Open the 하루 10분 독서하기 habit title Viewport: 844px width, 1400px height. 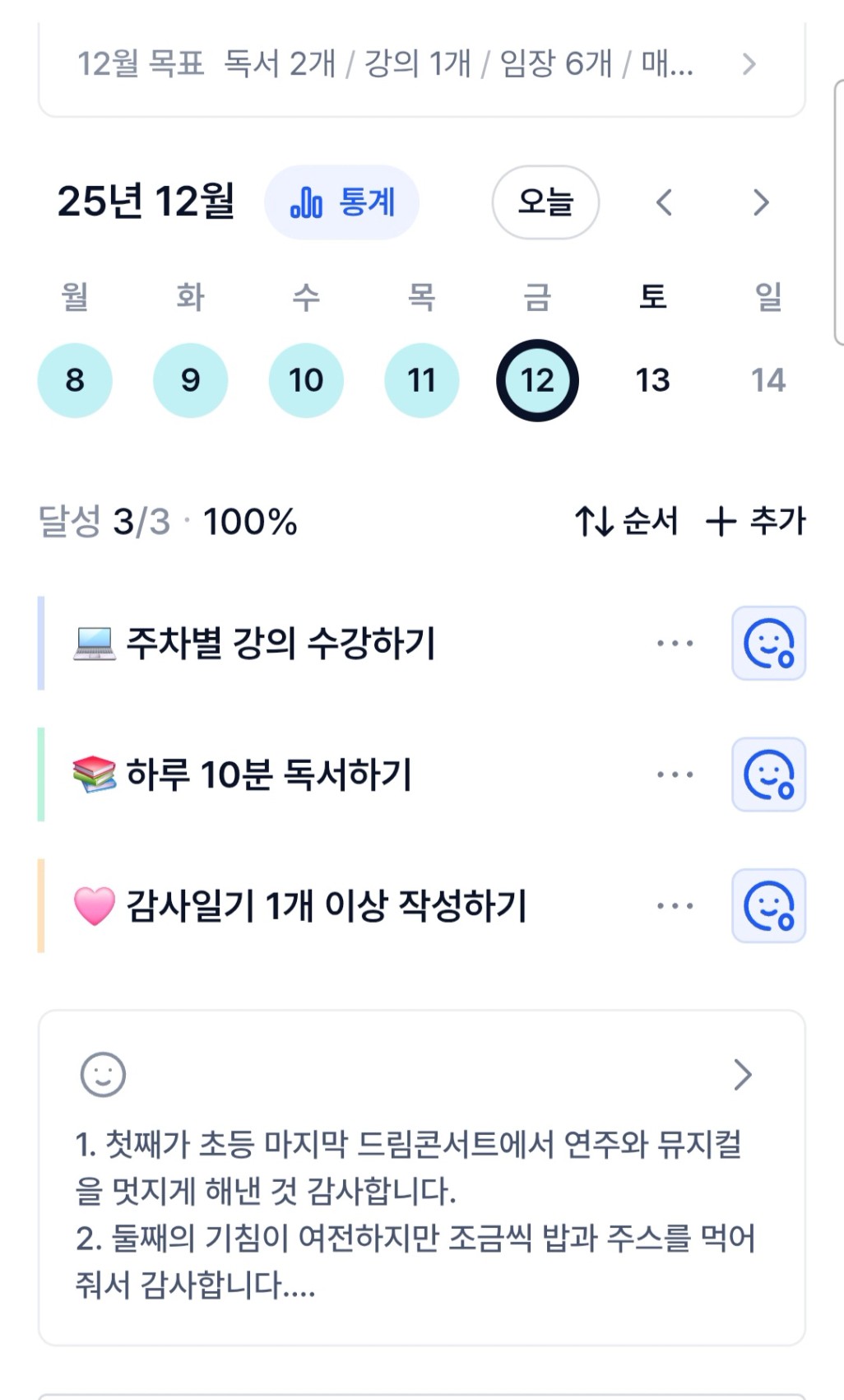(x=268, y=774)
